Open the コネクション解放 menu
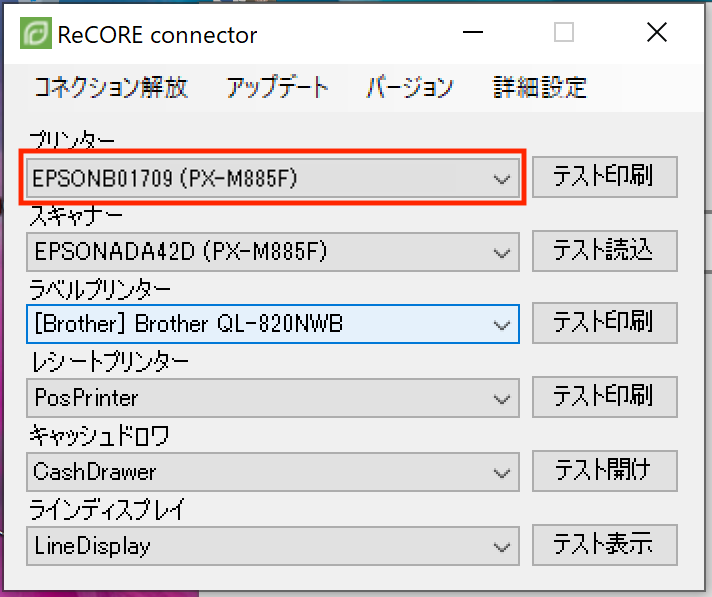The width and height of the screenshot is (712, 597). pos(110,88)
